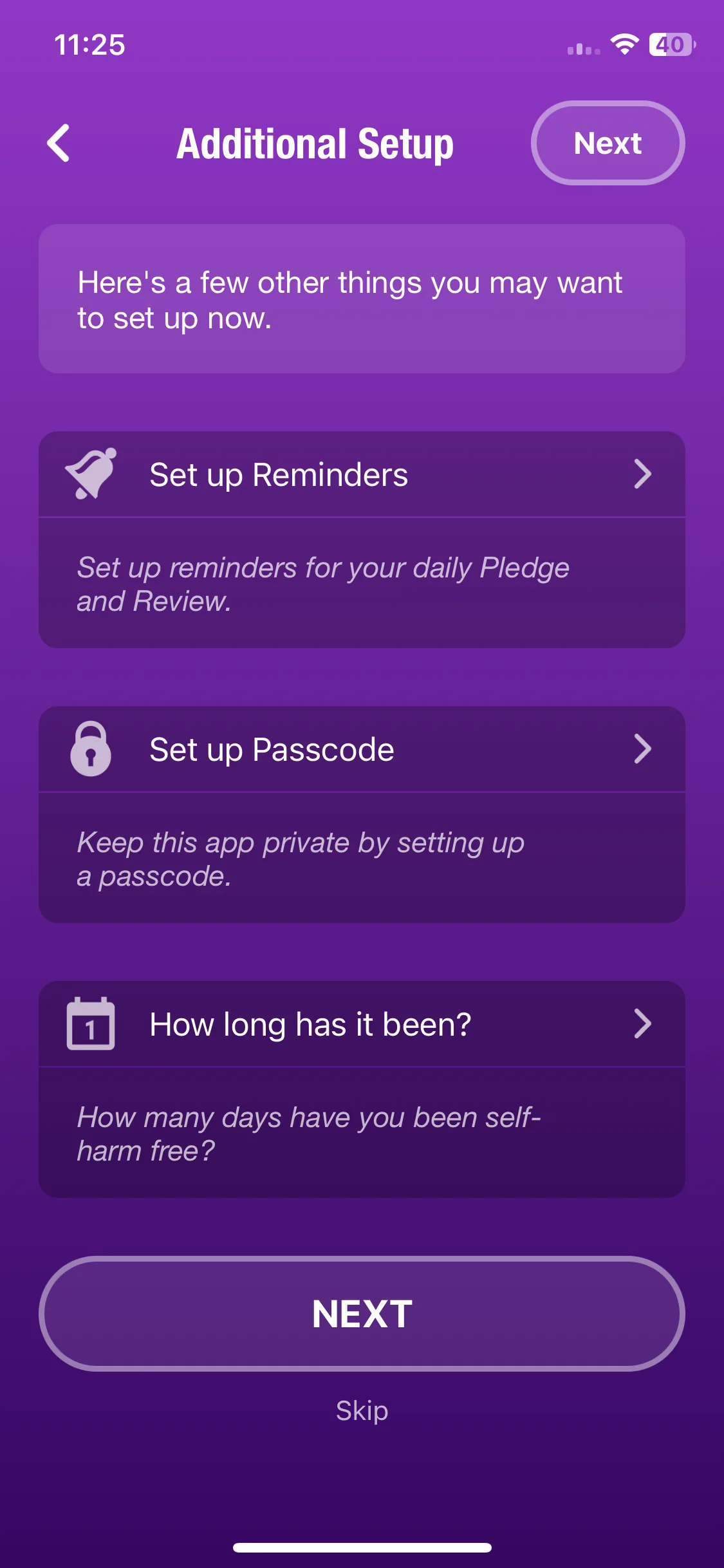
Task: Open Set up Reminders row
Action: (x=362, y=474)
